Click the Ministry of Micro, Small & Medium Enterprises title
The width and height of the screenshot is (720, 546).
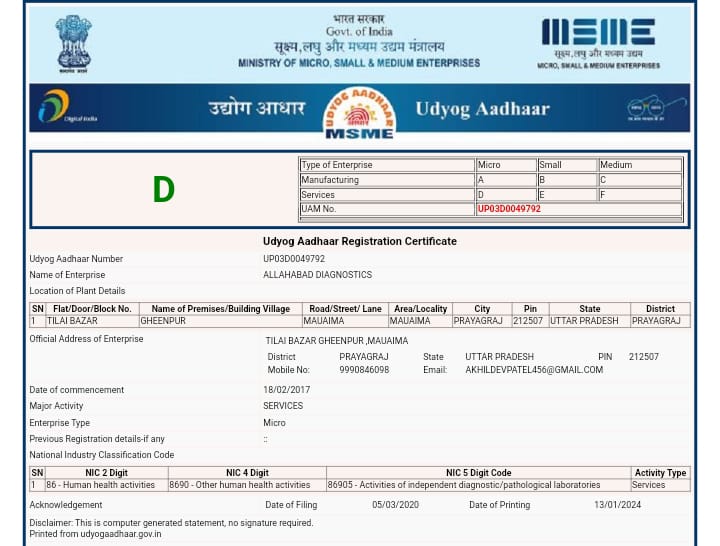pos(359,63)
